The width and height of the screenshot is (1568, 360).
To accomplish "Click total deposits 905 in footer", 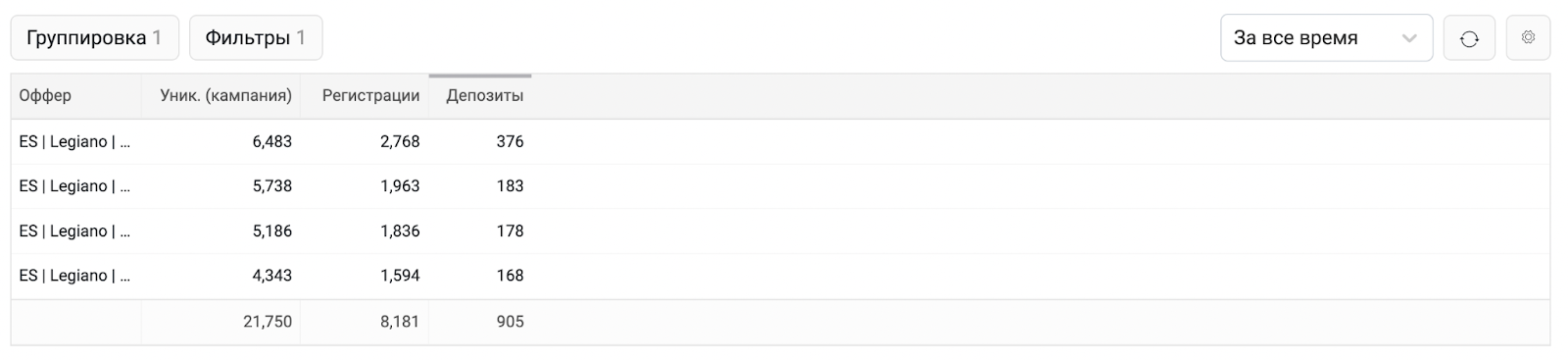I will point(510,321).
